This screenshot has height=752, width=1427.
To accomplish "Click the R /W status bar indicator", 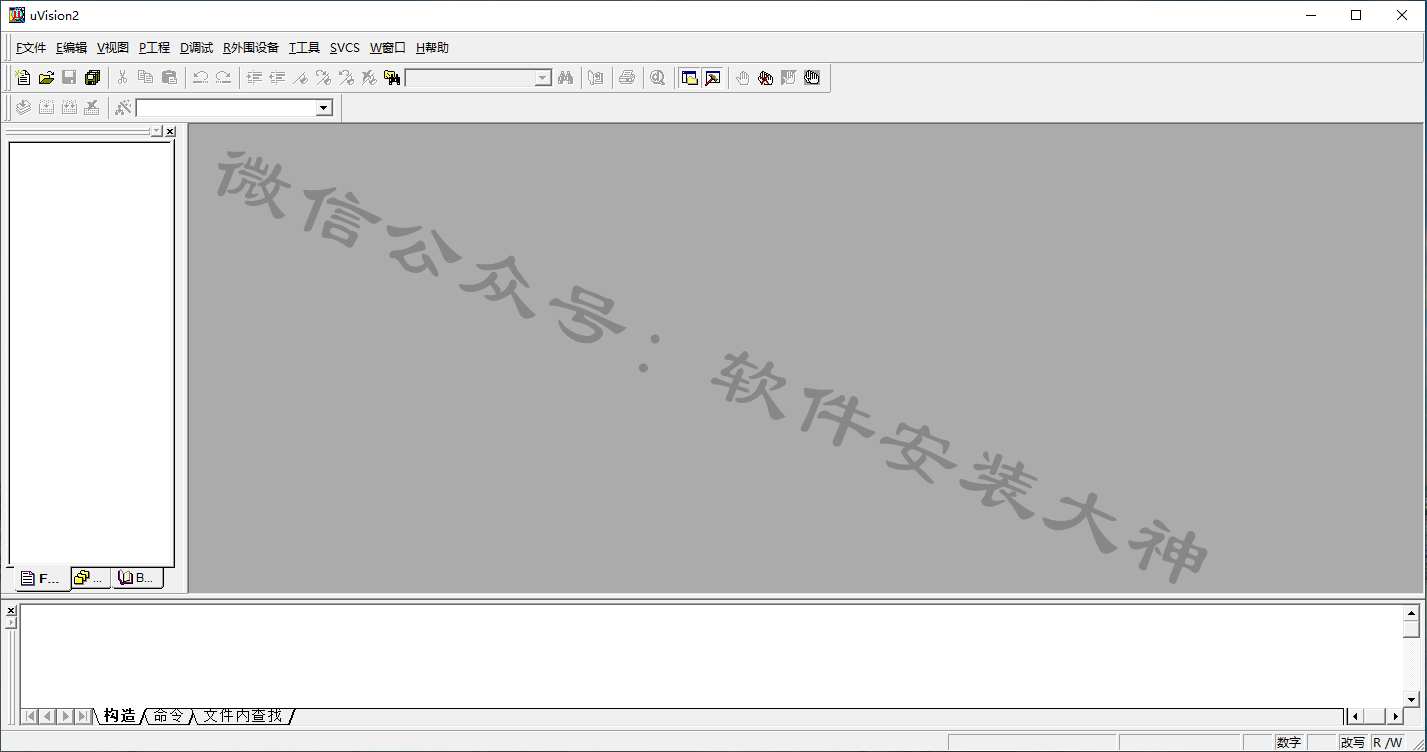I will point(1388,742).
